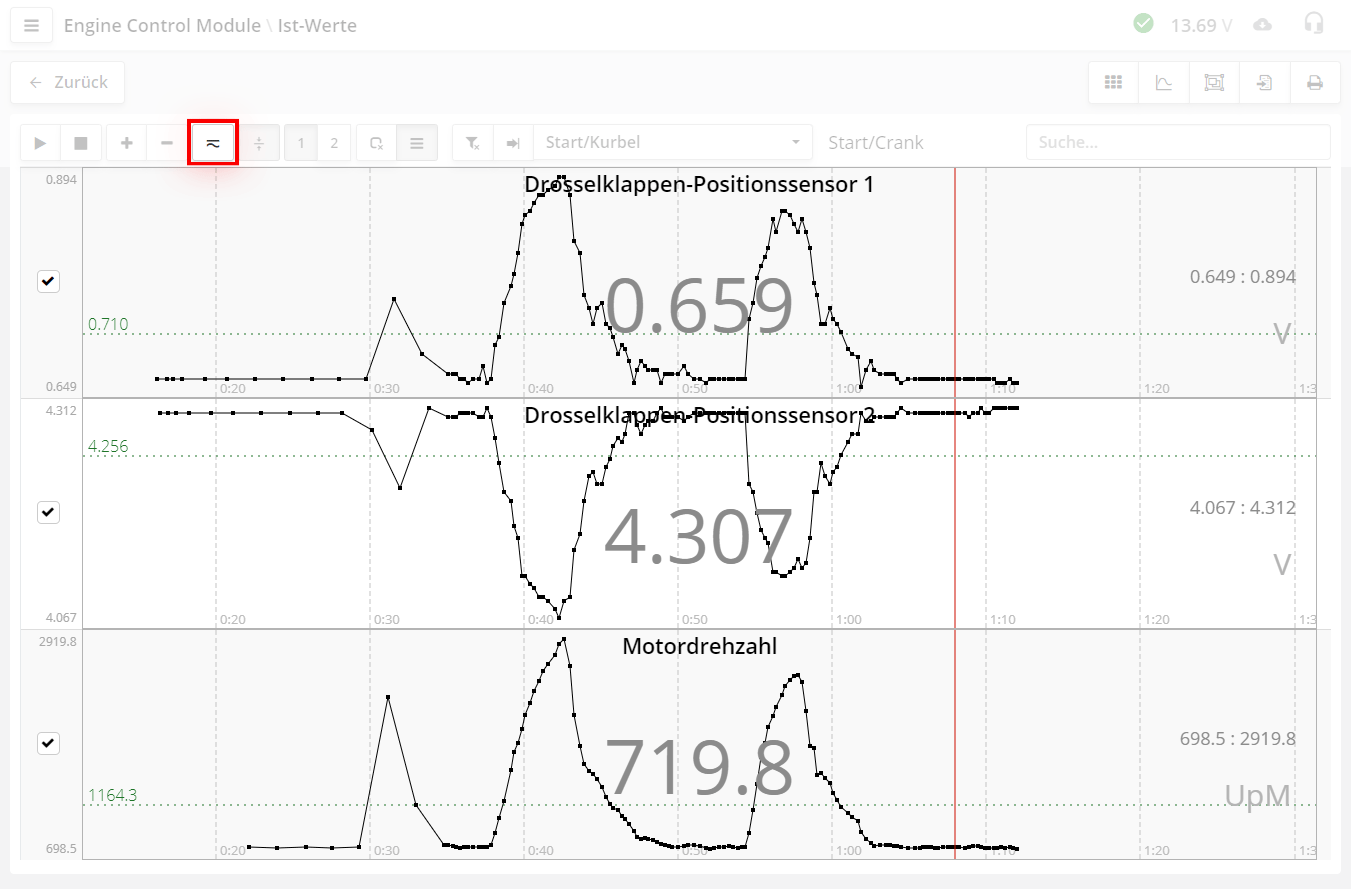Click the plus zoom-in icon

(x=127, y=143)
